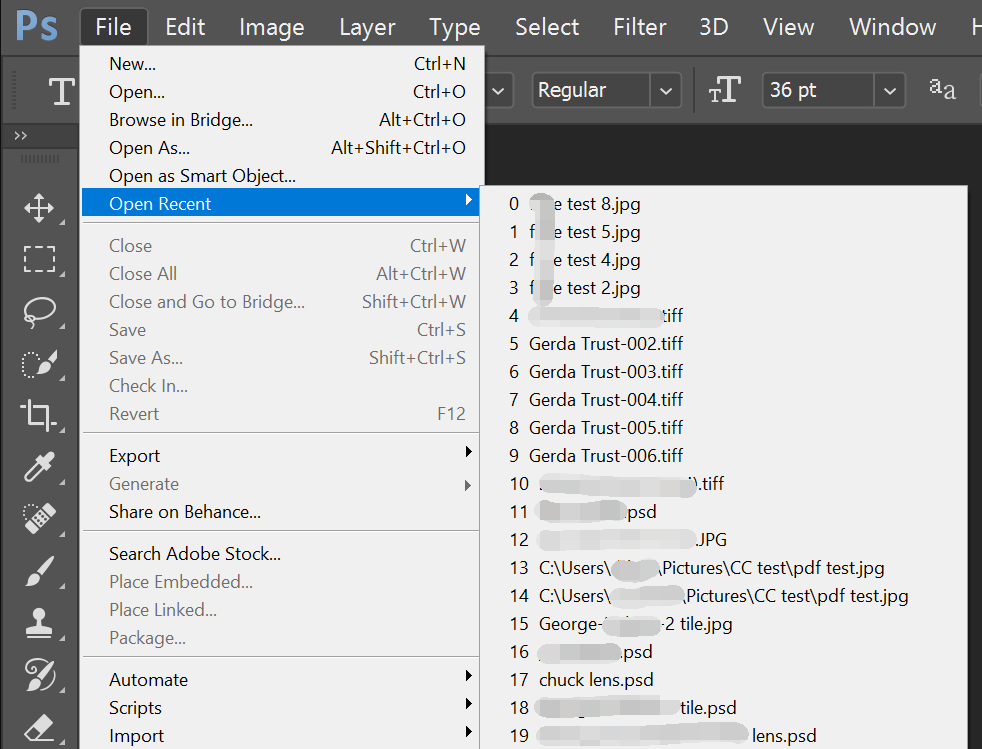Open the Window menu
This screenshot has height=749, width=982.
pos(892,27)
